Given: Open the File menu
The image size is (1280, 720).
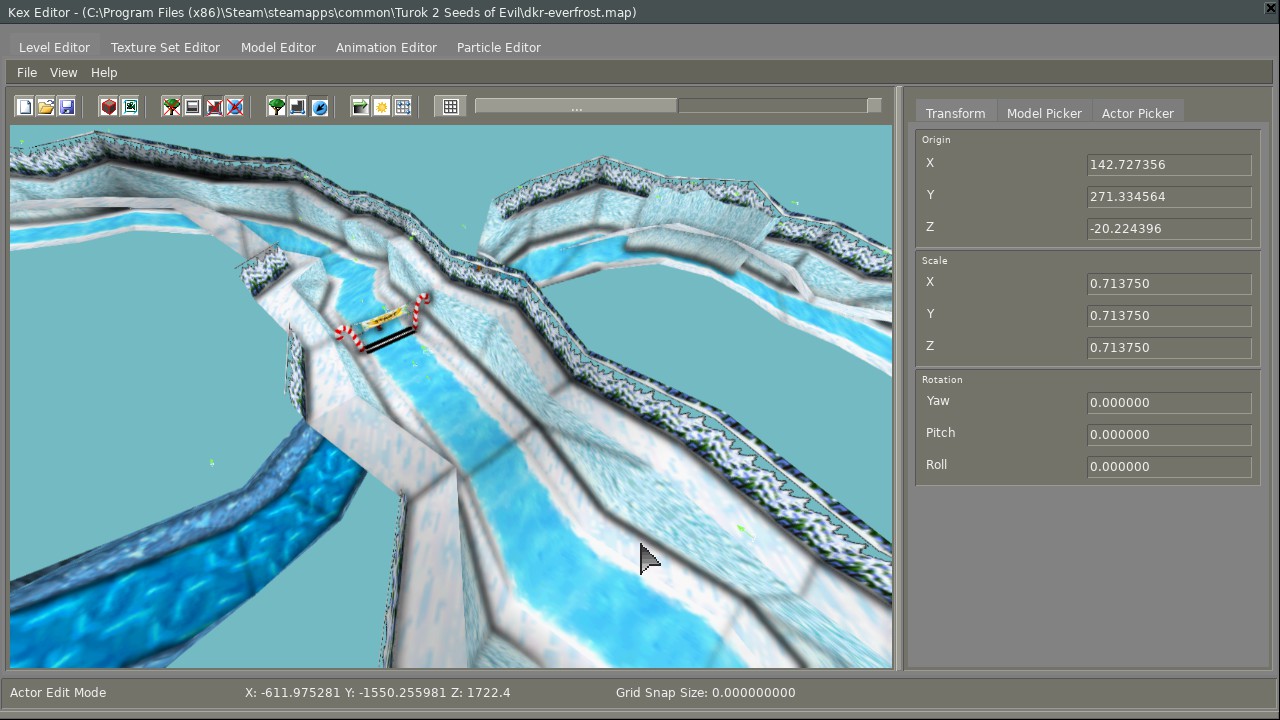Looking at the screenshot, I should click(x=27, y=72).
